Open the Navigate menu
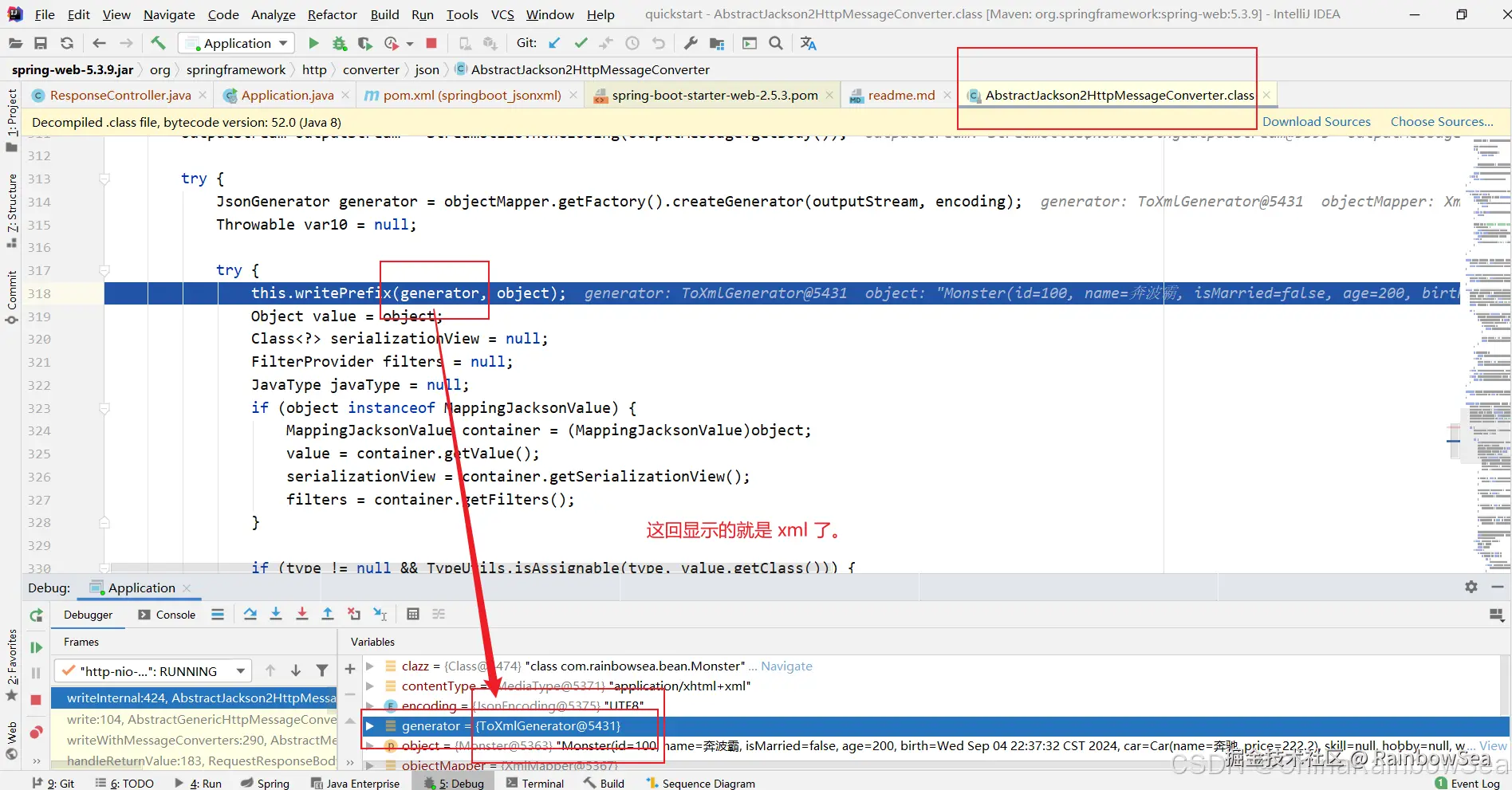Screen dimensions: 1512x790 (169, 14)
